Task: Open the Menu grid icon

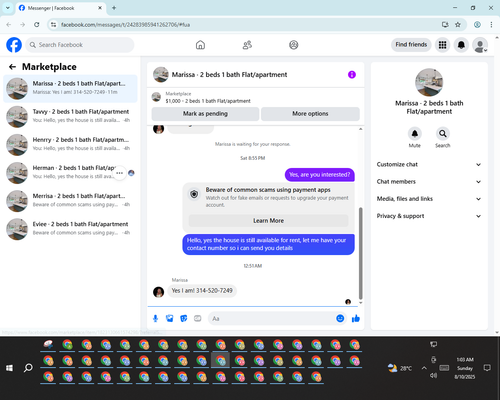Action: [442, 45]
